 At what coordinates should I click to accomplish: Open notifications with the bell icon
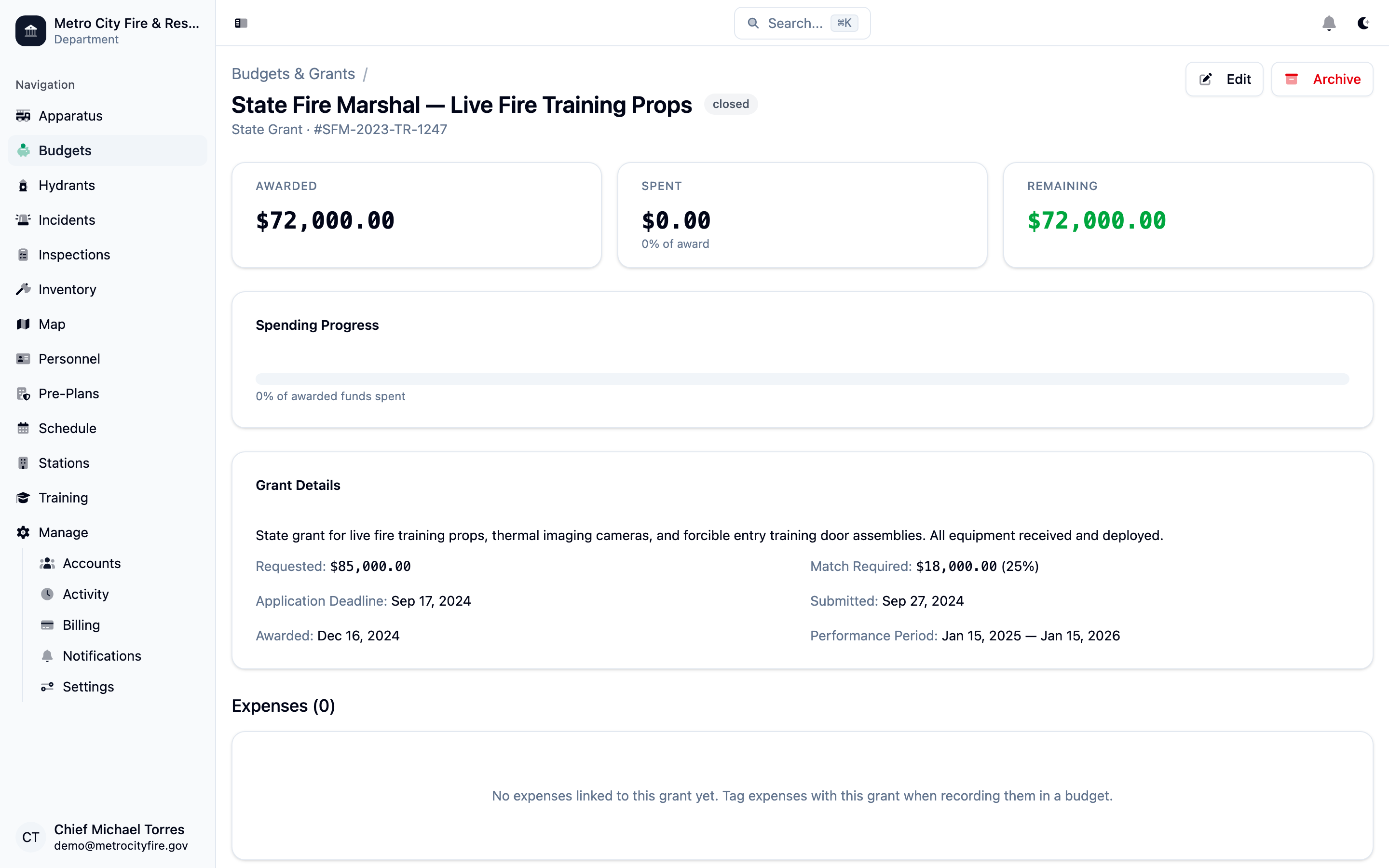[1329, 23]
